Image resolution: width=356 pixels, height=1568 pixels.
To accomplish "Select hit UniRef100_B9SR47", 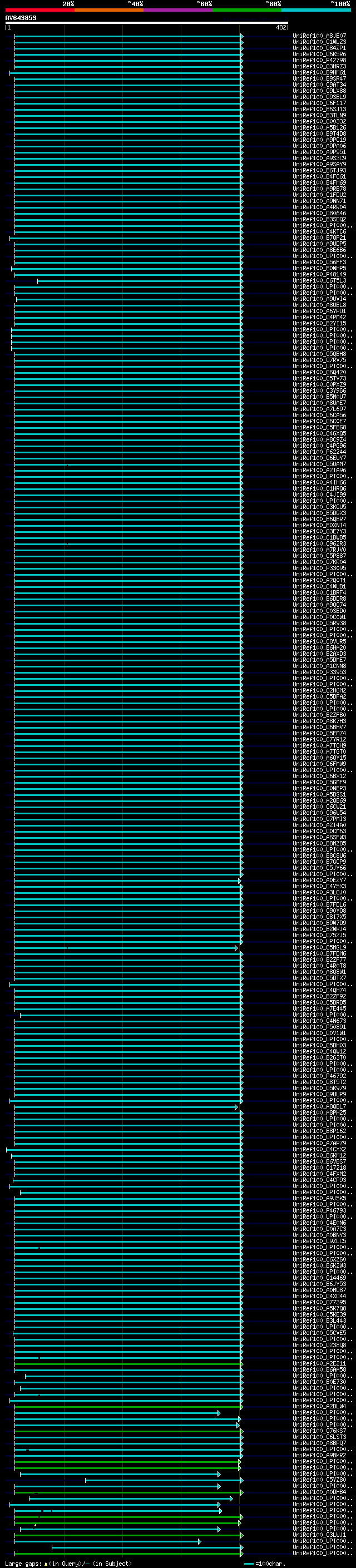I will tap(319, 78).
